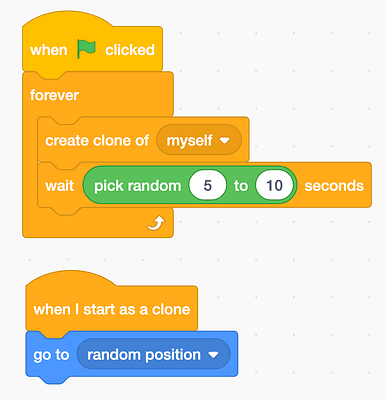Click the word "seconds" on wait block
The width and height of the screenshot is (385, 400).
click(x=334, y=186)
